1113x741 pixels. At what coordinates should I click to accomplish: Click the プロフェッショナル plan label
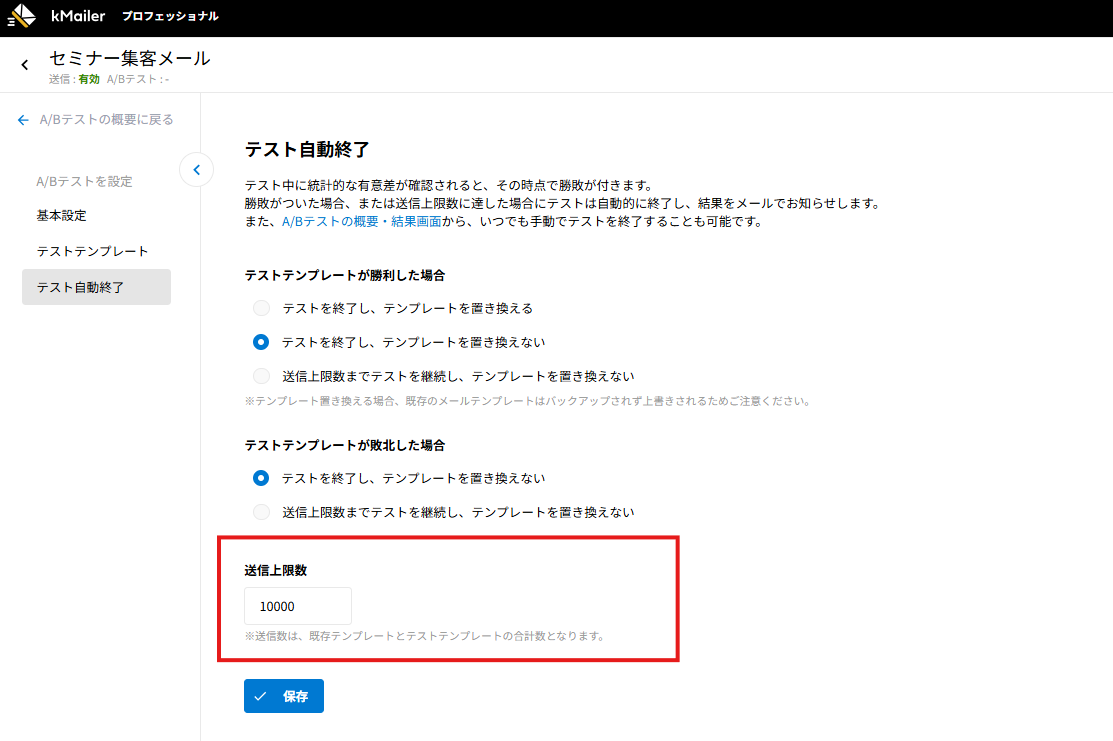click(x=170, y=17)
